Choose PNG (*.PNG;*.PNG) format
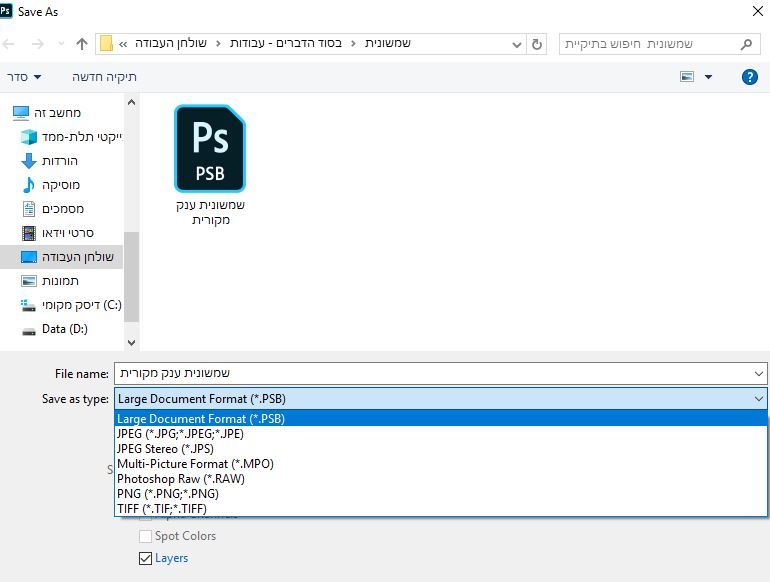The height and width of the screenshot is (582, 770). [x=440, y=494]
